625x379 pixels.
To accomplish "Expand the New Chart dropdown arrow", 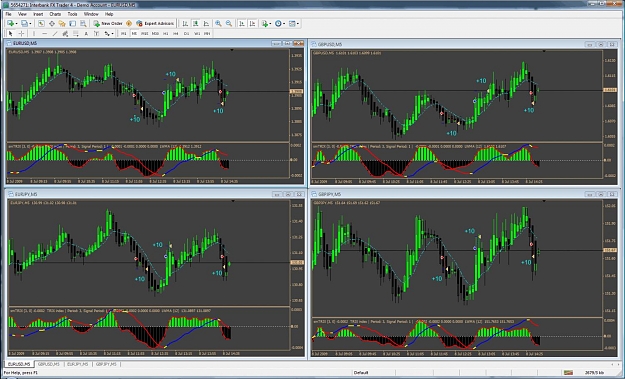I will click(16, 24).
